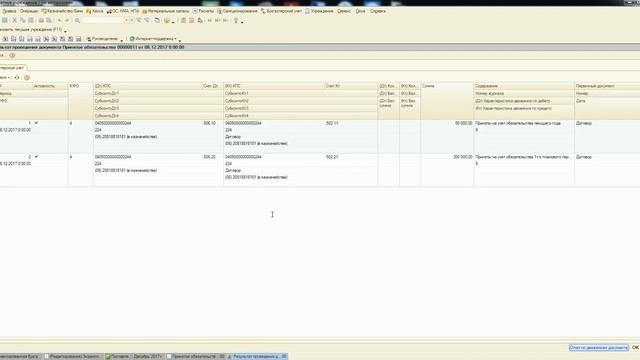
Task: Click the circular Refresh toolbar icon
Action: (157, 20)
